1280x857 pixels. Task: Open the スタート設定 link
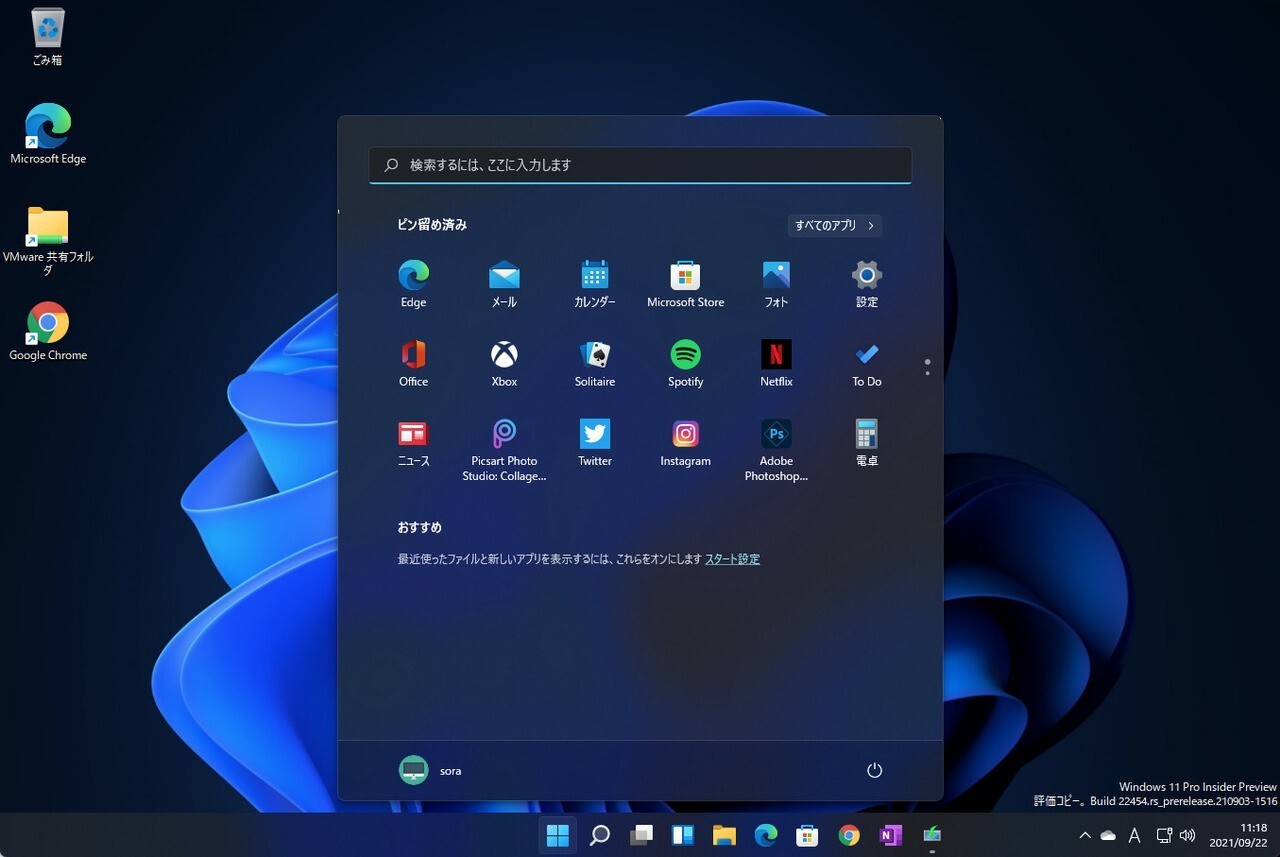coord(732,559)
